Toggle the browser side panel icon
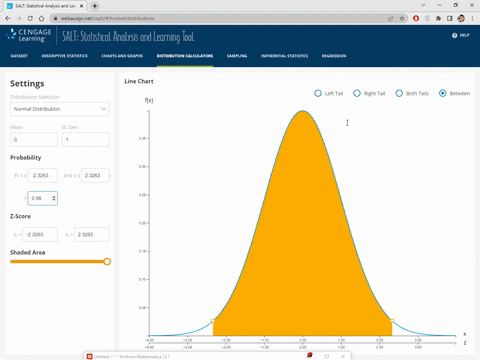The height and width of the screenshot is (360, 480). tap(450, 18)
